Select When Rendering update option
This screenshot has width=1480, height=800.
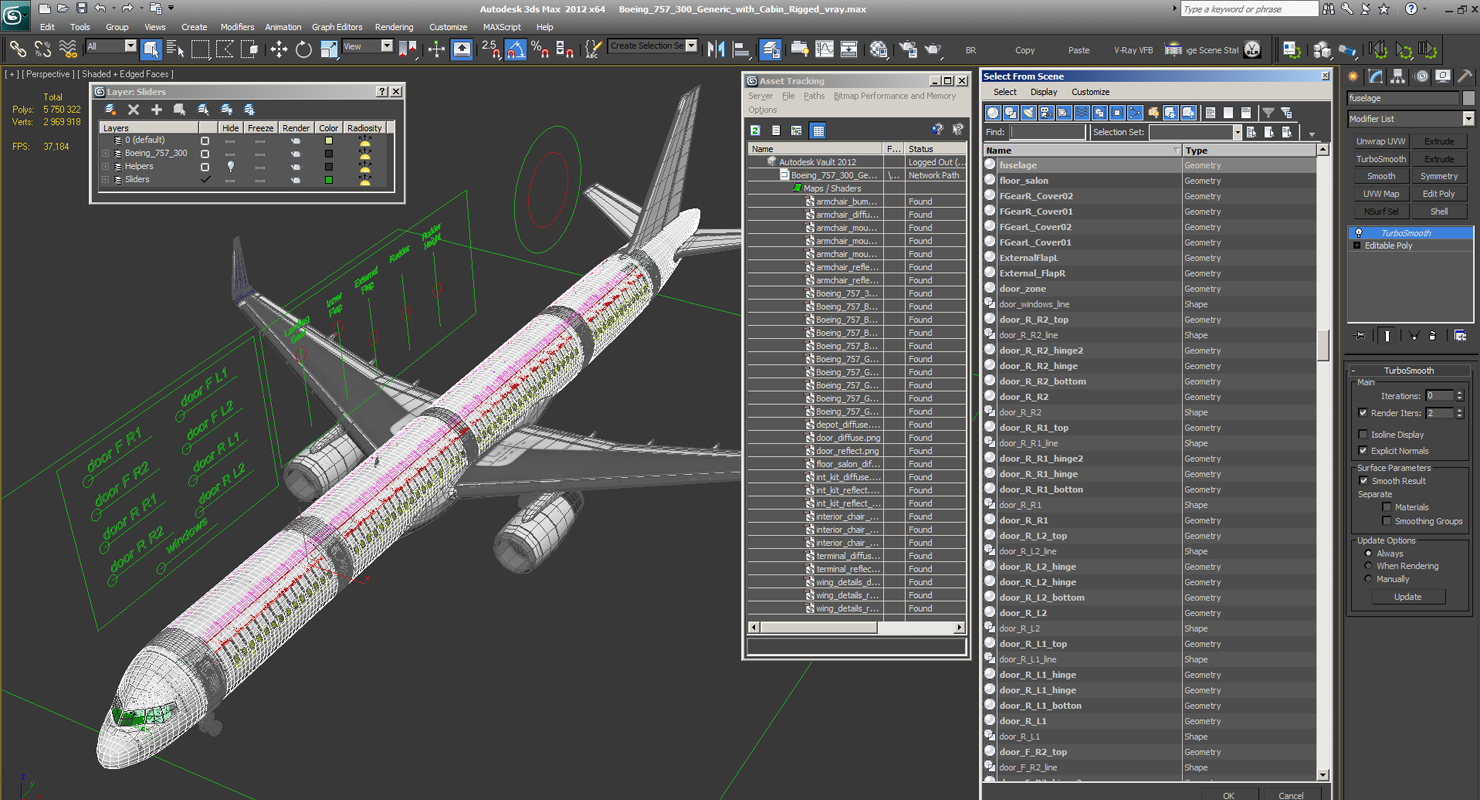click(x=1368, y=566)
